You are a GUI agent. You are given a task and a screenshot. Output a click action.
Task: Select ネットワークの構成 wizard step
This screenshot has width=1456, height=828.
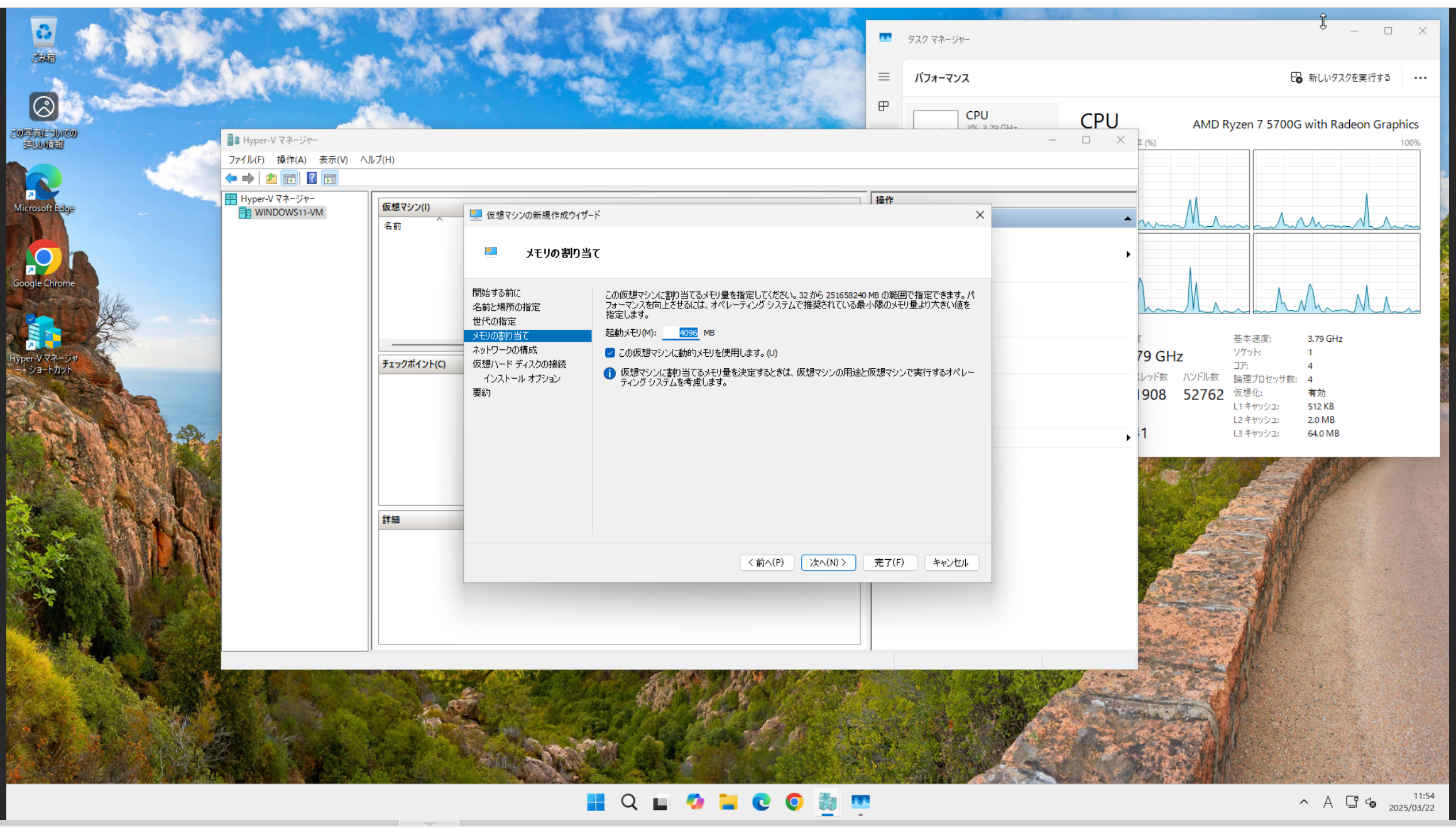(505, 350)
